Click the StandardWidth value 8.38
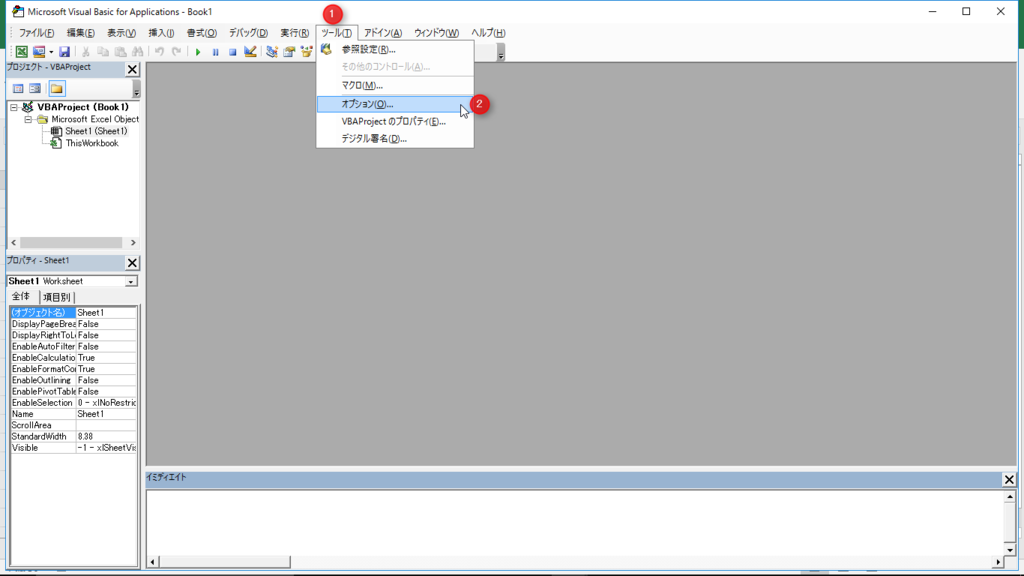 [x=106, y=436]
